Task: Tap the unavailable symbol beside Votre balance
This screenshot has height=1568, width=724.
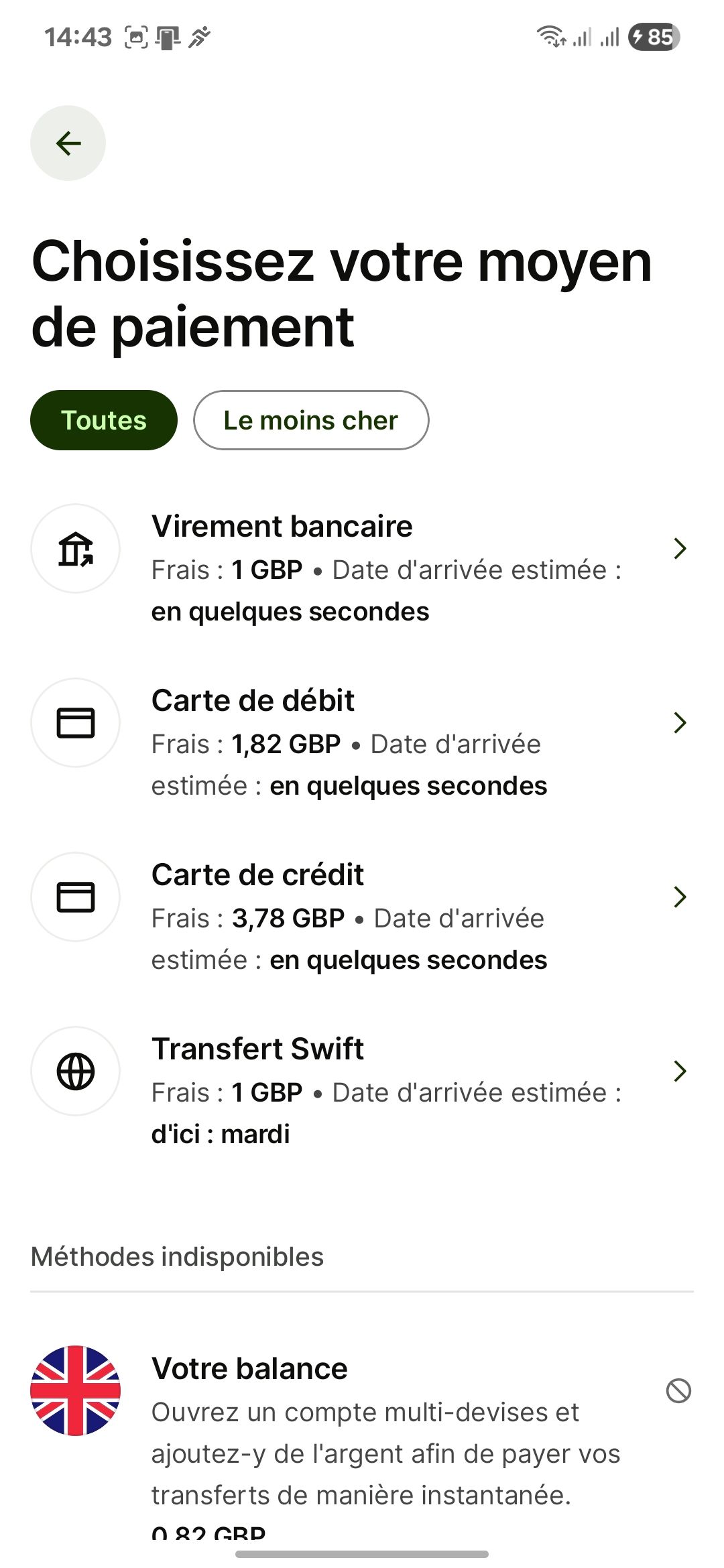Action: coord(678,1390)
